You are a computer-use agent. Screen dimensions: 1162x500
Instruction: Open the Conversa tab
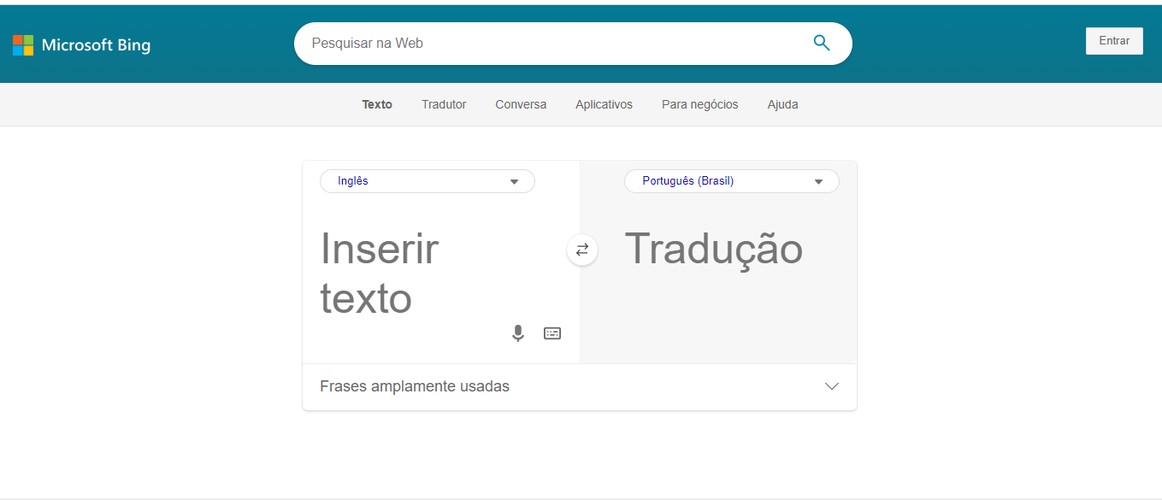pyautogui.click(x=521, y=104)
